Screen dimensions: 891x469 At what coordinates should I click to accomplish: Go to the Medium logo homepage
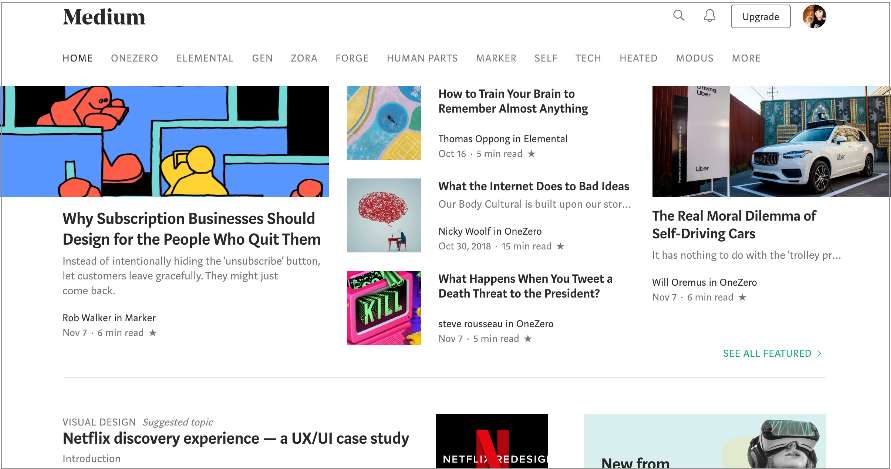(x=104, y=17)
